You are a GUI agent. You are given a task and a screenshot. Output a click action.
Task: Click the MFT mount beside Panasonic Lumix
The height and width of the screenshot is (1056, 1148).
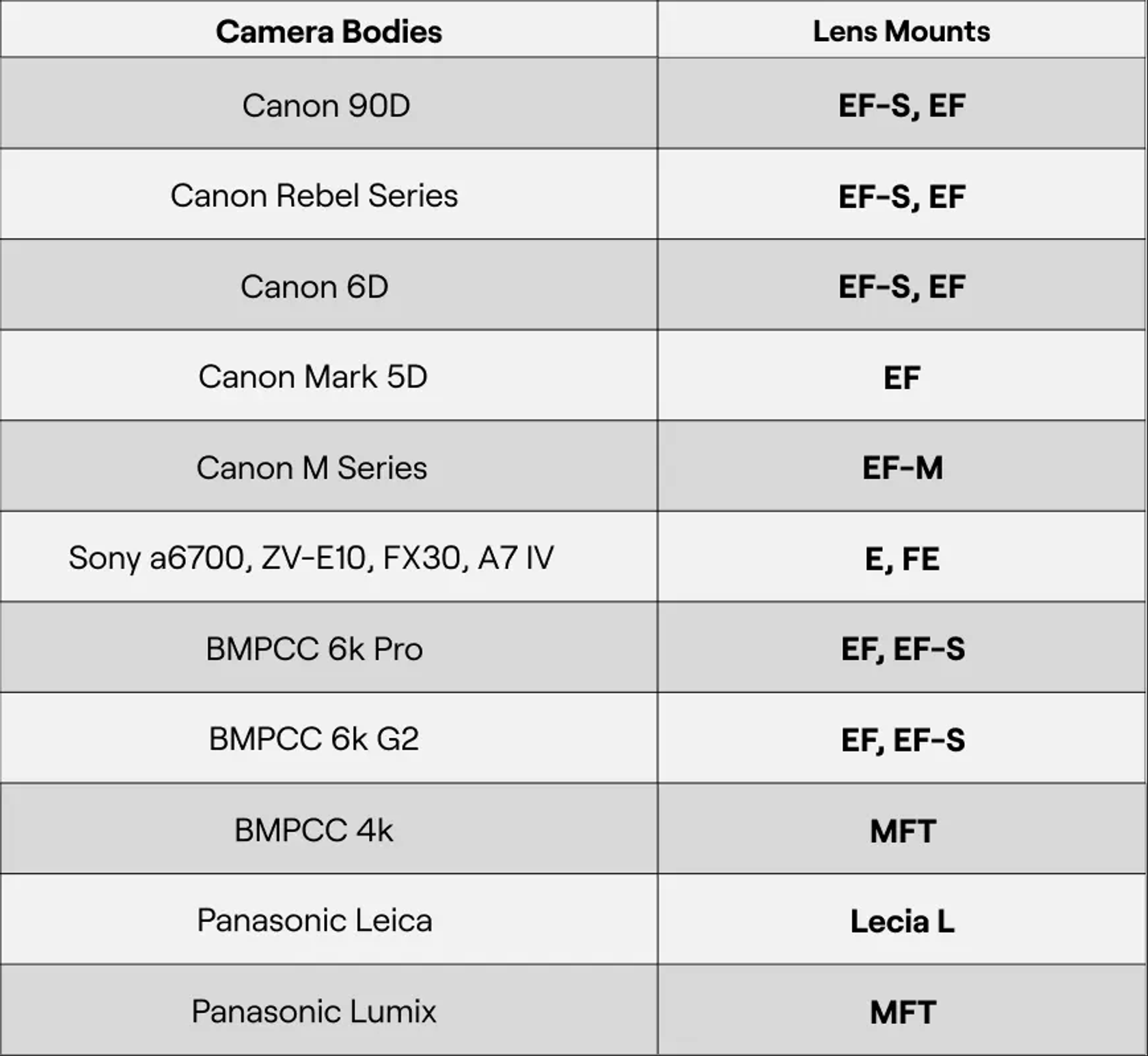point(903,1012)
